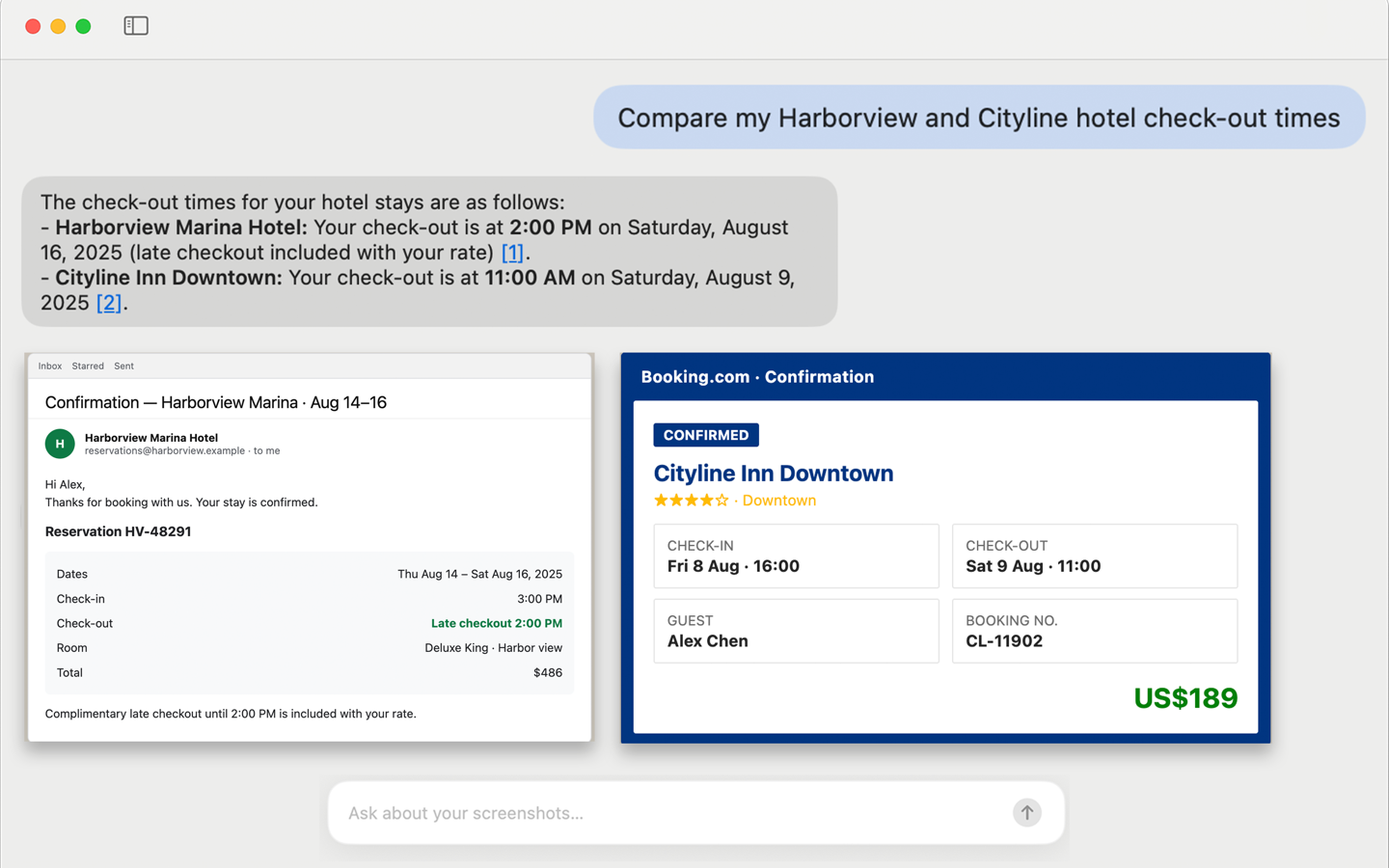Screen dimensions: 1389x868
Task: Click bold 'Cityline Inn Downtown:' in the reply
Action: click(x=169, y=278)
